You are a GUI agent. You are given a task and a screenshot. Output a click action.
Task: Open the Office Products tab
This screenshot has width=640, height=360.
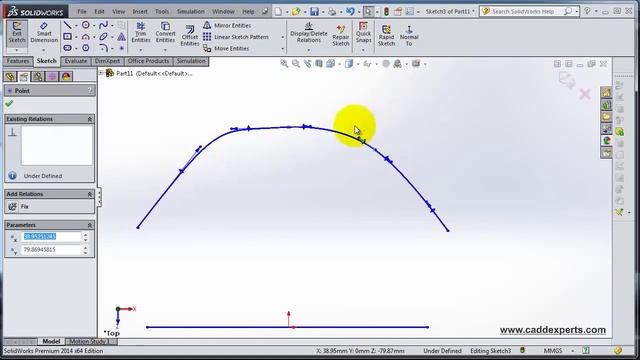[x=148, y=61]
